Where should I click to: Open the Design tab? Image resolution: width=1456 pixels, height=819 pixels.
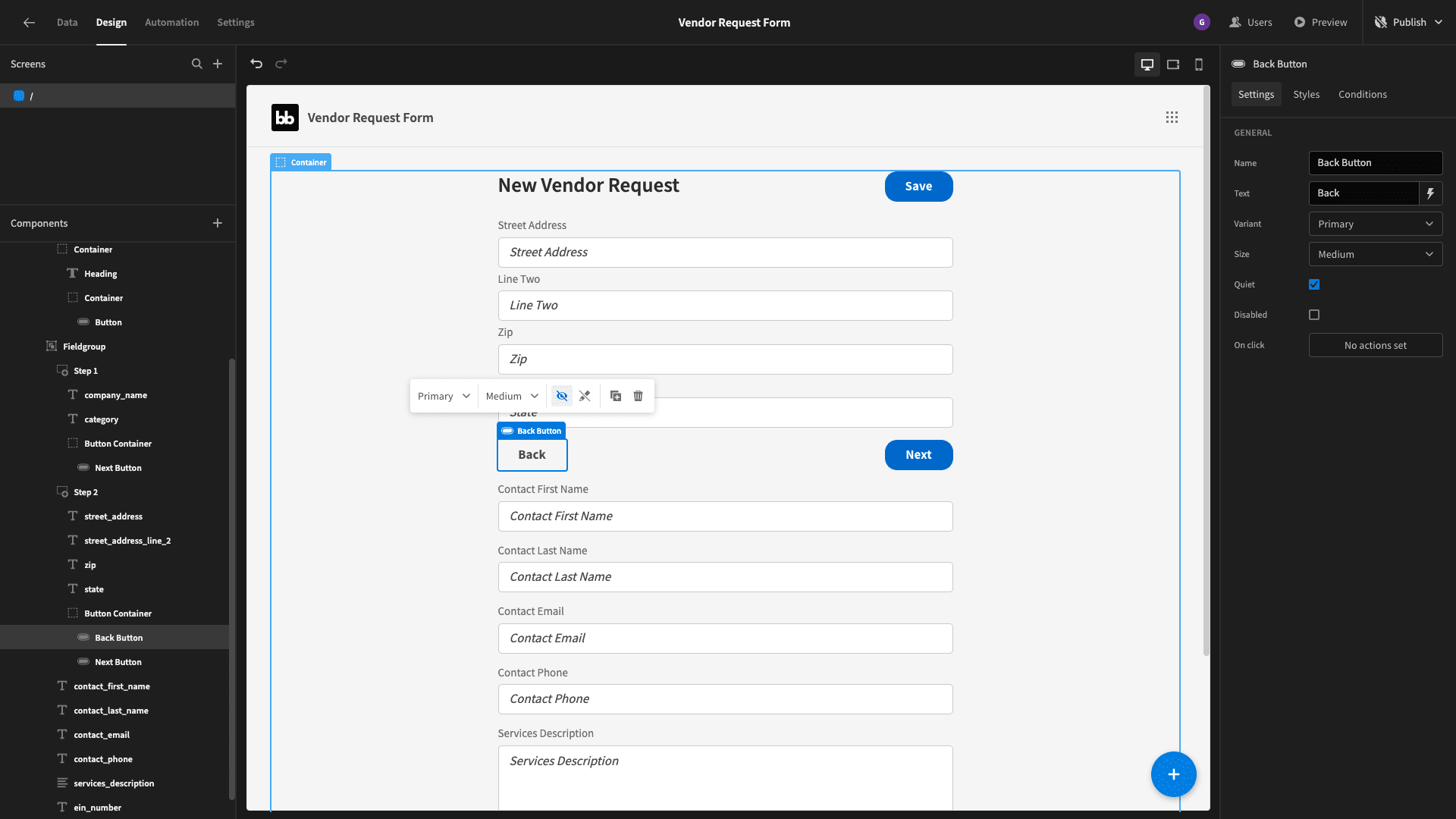(111, 23)
